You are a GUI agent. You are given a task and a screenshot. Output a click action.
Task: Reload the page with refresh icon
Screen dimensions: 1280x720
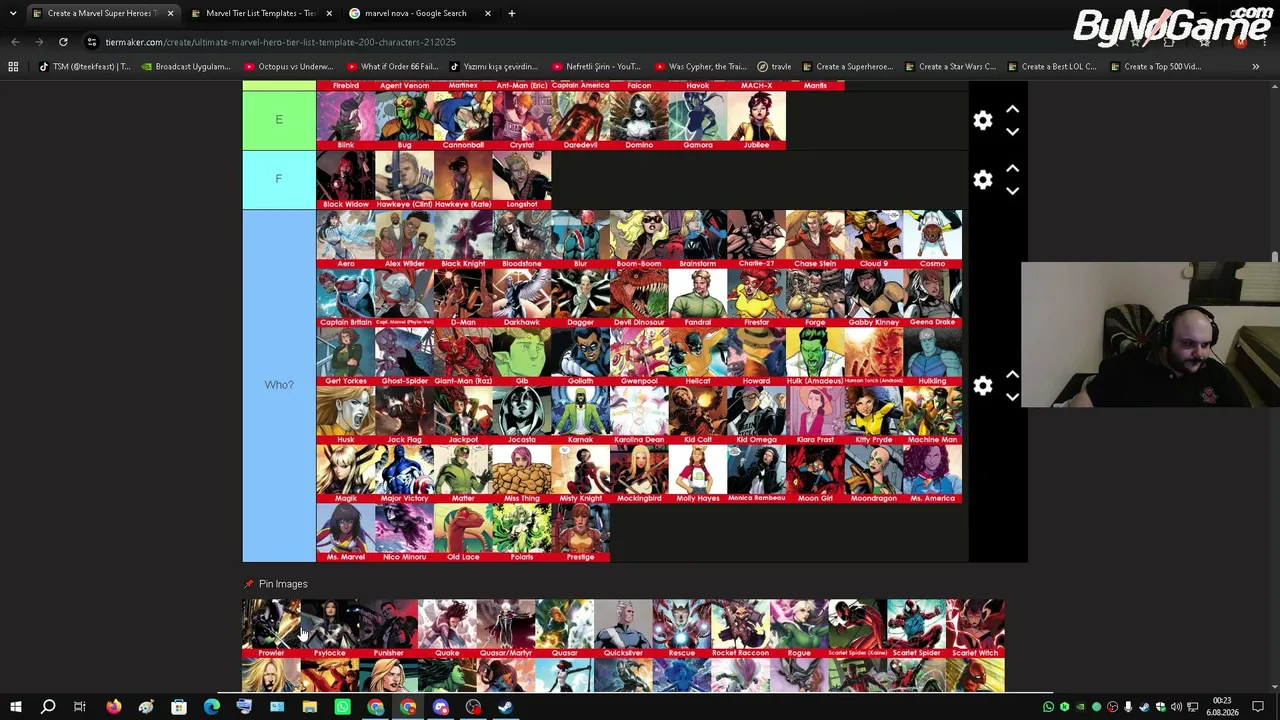[63, 42]
